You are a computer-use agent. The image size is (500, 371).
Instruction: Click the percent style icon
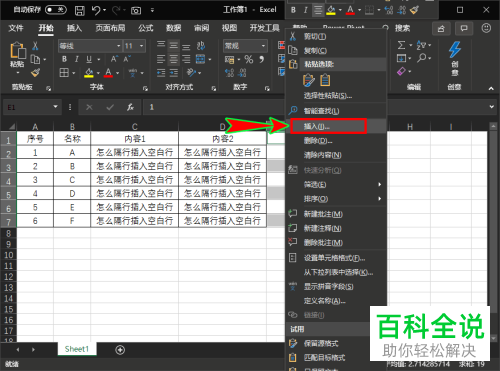click(x=249, y=59)
